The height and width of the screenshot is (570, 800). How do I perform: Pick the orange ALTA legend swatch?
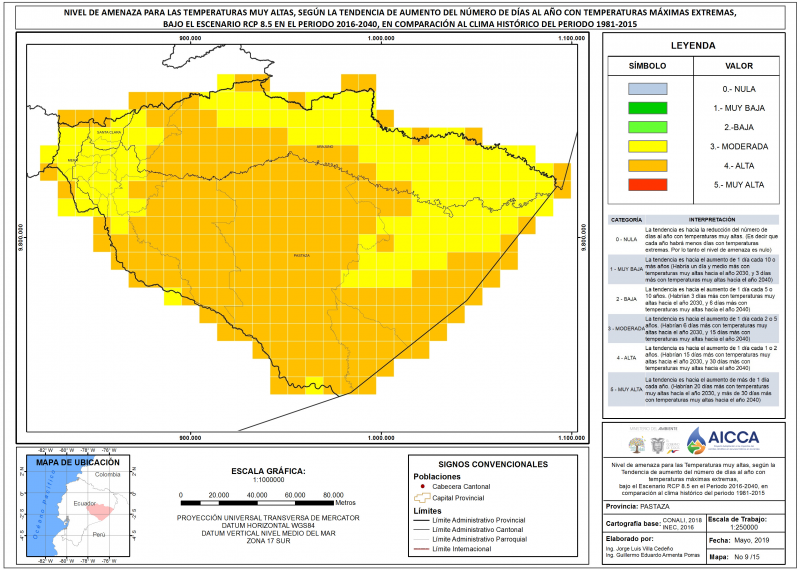click(x=647, y=165)
